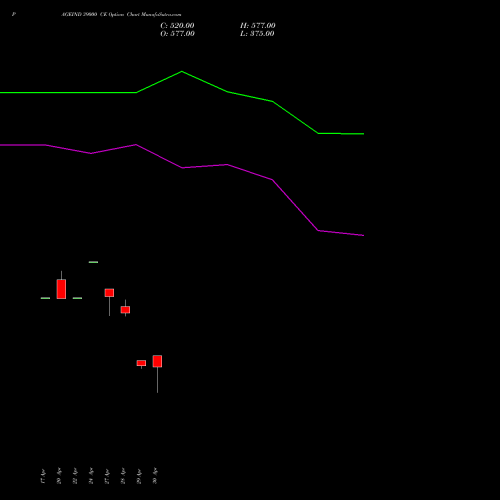Click the green dash candle above 22 Apr
The width and height of the screenshot is (500, 500).
tap(77, 298)
